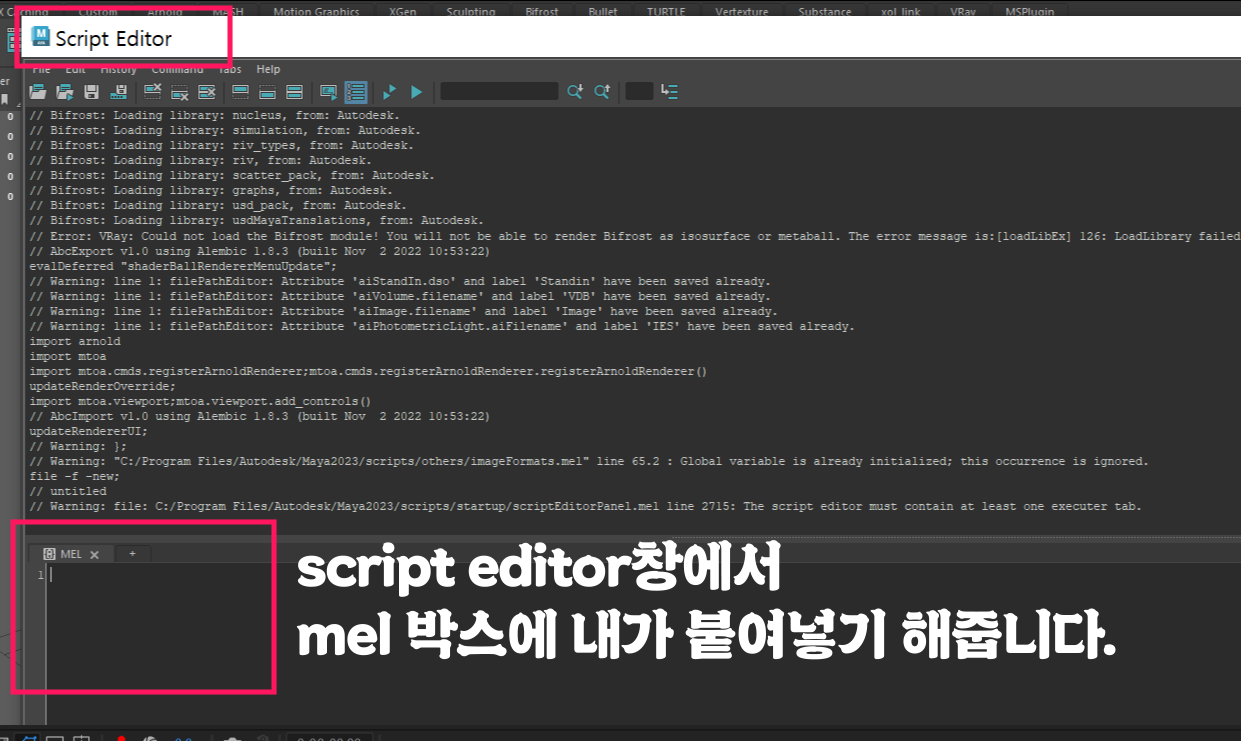Clear the history output
The height and width of the screenshot is (741, 1241).
[153, 92]
